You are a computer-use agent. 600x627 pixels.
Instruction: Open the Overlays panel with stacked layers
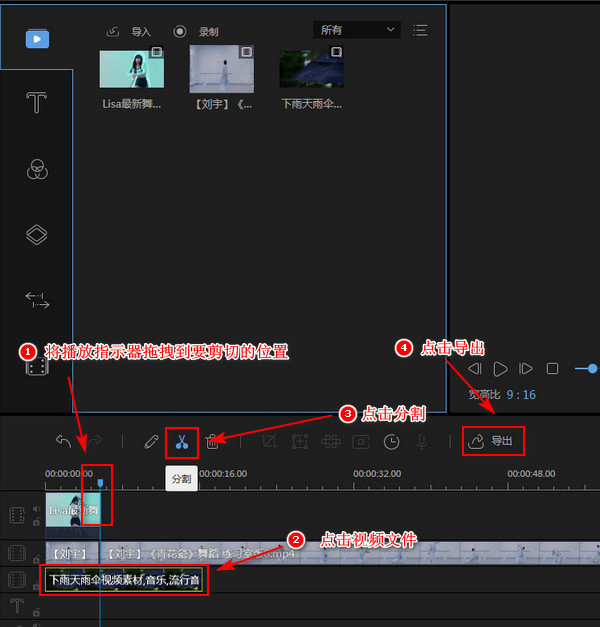point(36,235)
